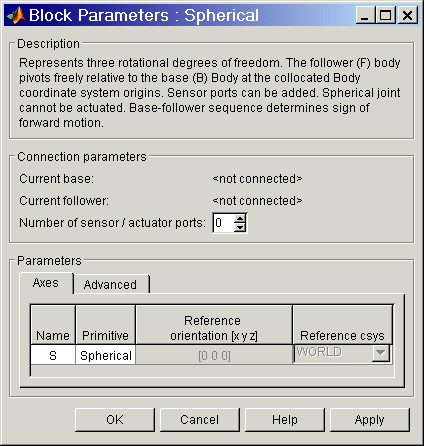Apply the current parameter changes

[x=370, y=420]
